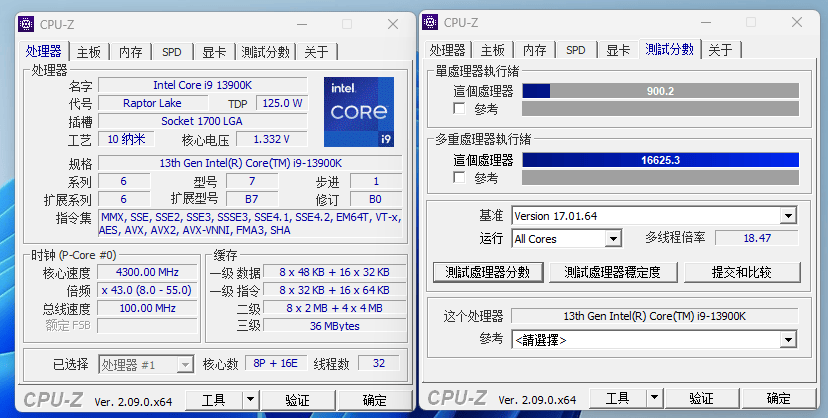This screenshot has height=418, width=828.
Task: Open the SPD tab in right window
Action: [576, 50]
